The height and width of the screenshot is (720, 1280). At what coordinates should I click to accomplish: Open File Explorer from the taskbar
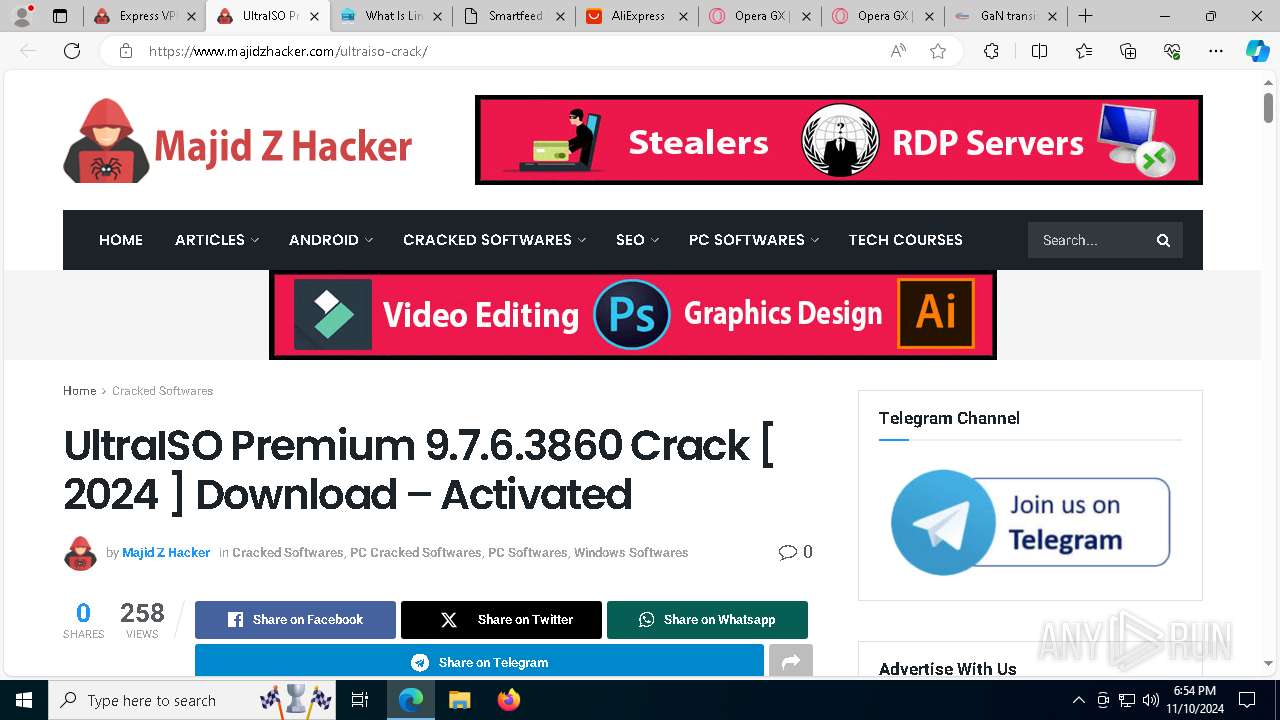(x=459, y=700)
